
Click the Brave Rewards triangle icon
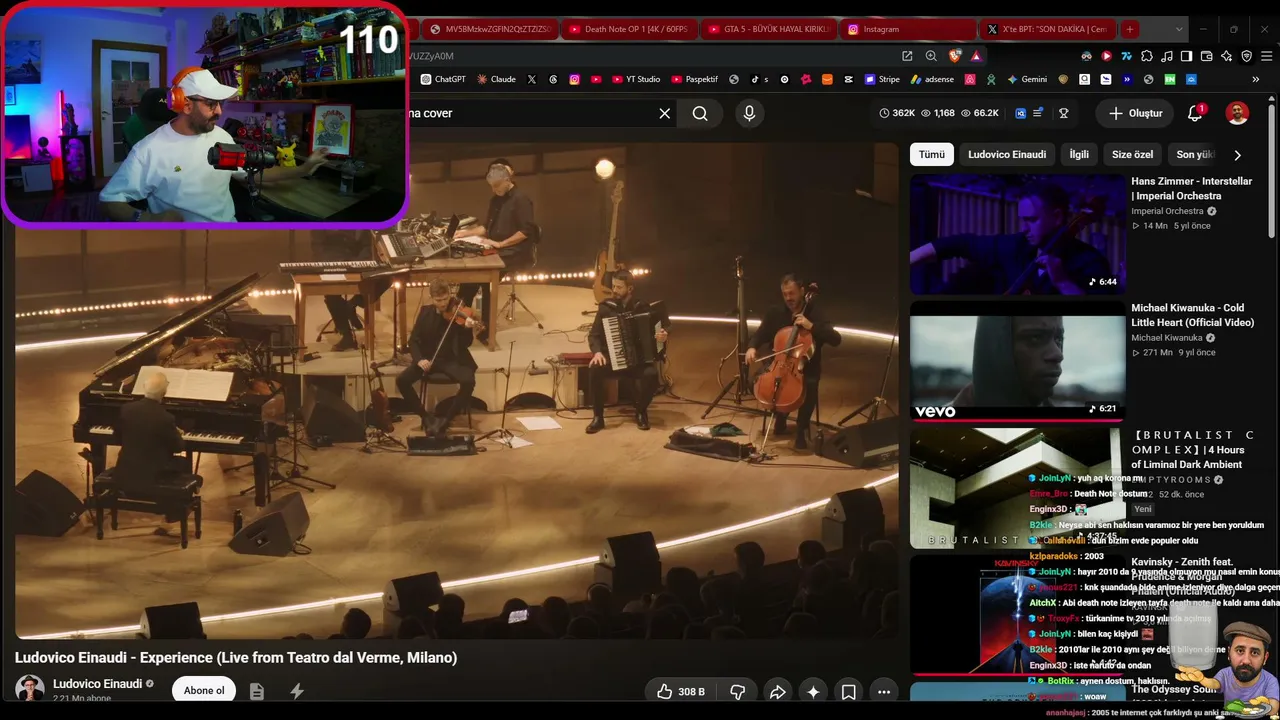coord(976,56)
